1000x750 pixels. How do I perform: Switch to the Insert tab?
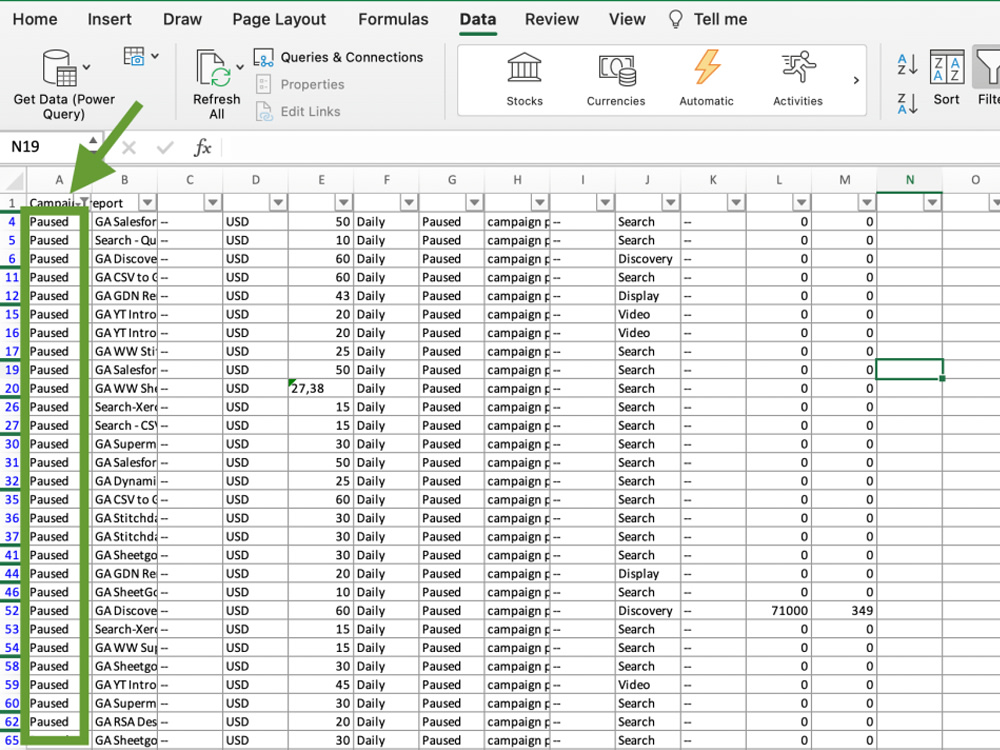pos(110,19)
